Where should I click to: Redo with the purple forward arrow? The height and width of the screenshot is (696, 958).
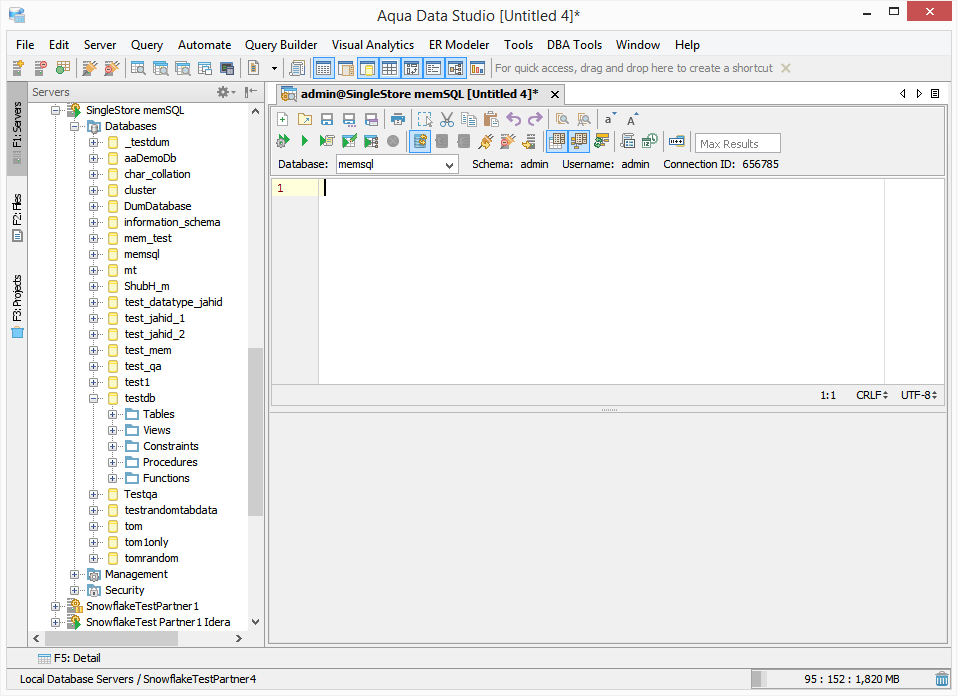pyautogui.click(x=535, y=119)
